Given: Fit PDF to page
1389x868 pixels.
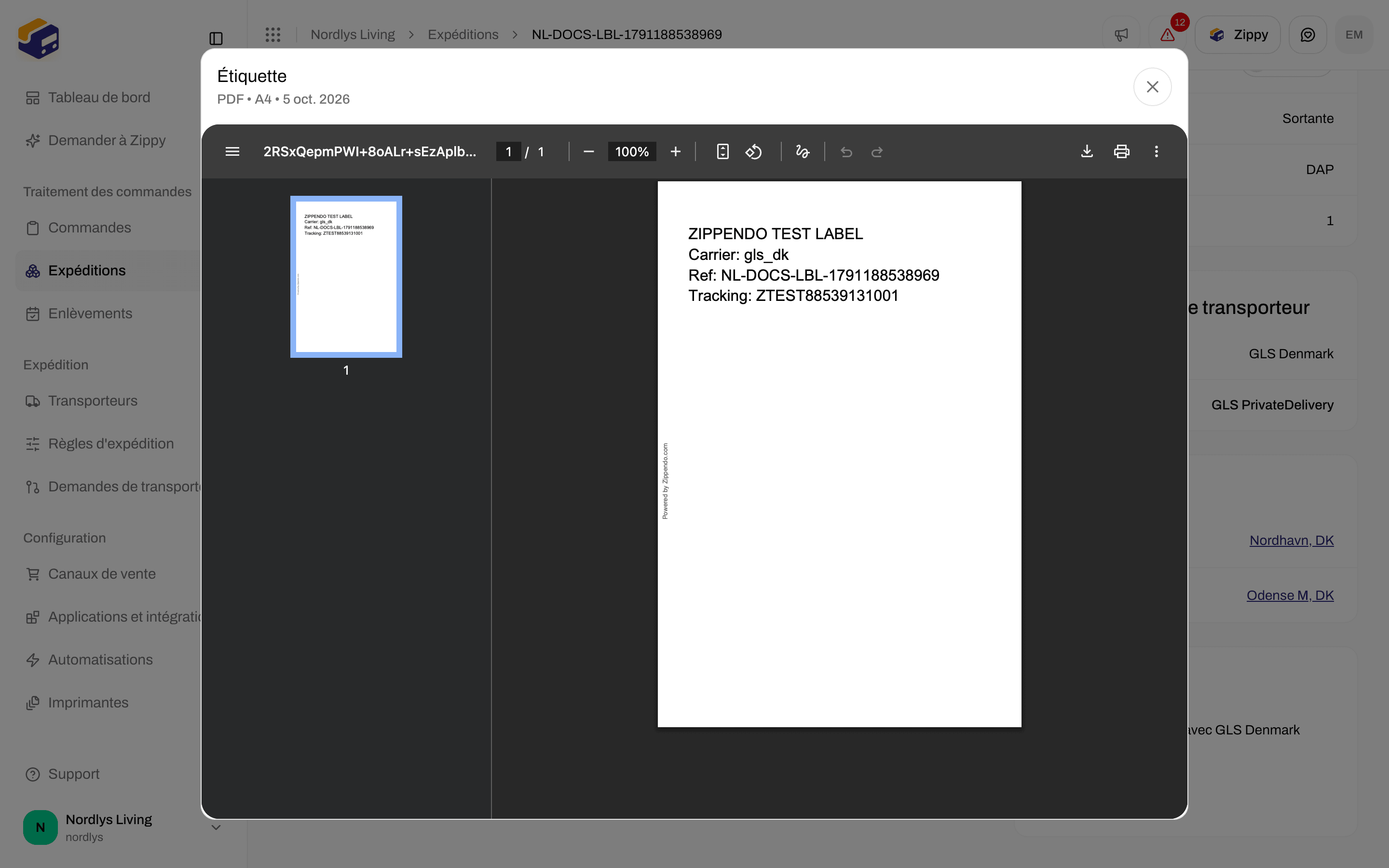Looking at the screenshot, I should (722, 151).
